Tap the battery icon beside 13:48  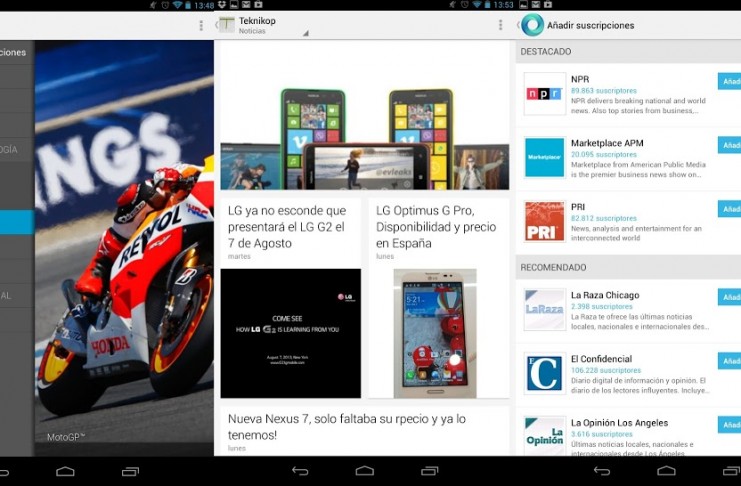click(188, 5)
